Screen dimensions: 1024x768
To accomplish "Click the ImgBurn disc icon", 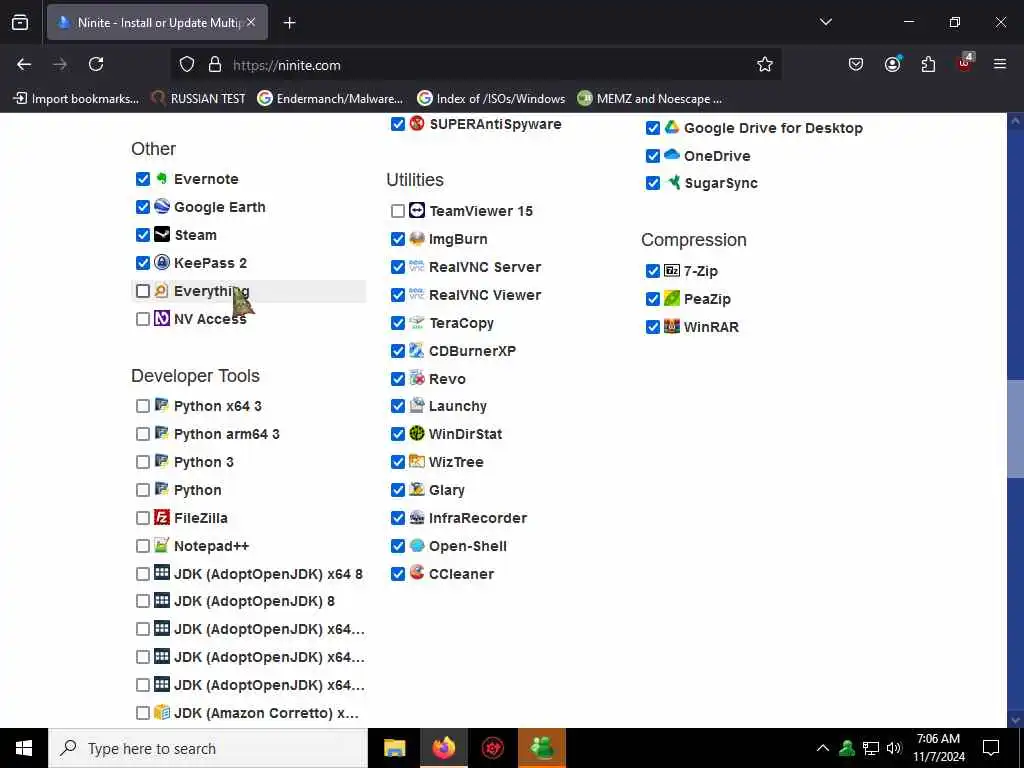I will click(x=417, y=238).
